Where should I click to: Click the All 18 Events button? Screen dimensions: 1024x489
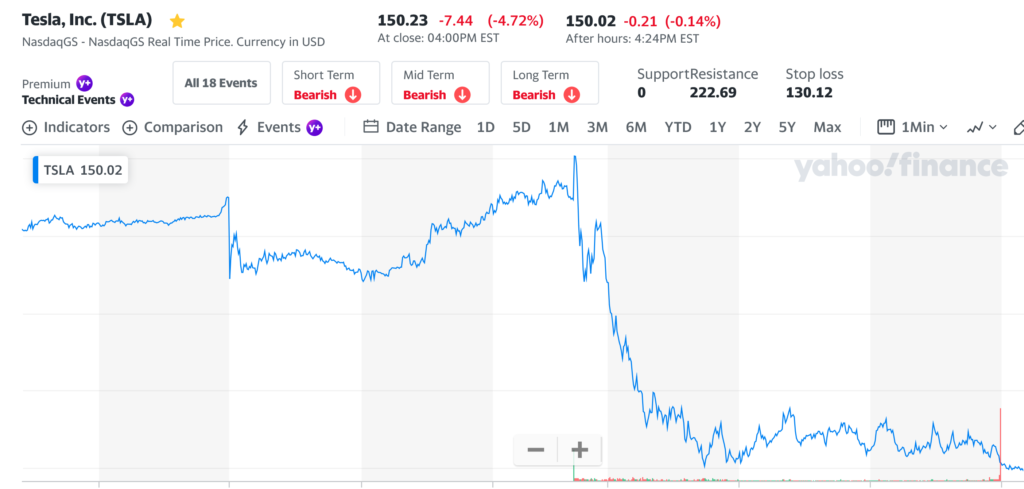(221, 83)
